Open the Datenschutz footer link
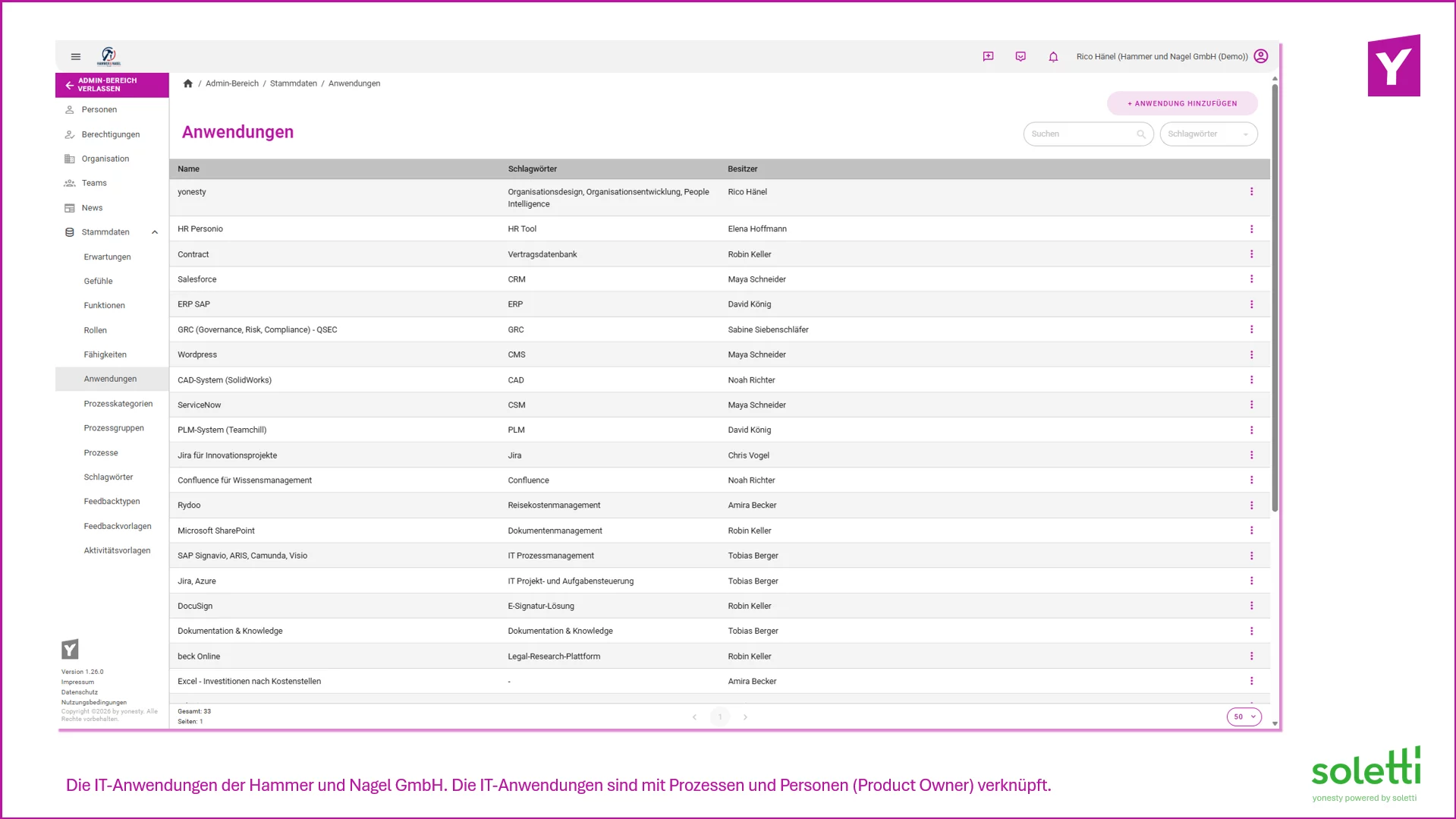The image size is (1456, 819). click(80, 692)
